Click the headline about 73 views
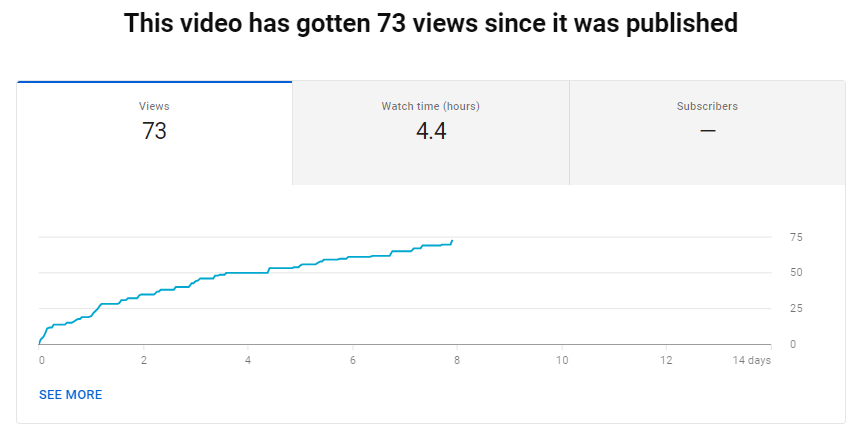The height and width of the screenshot is (436, 856). 430,23
